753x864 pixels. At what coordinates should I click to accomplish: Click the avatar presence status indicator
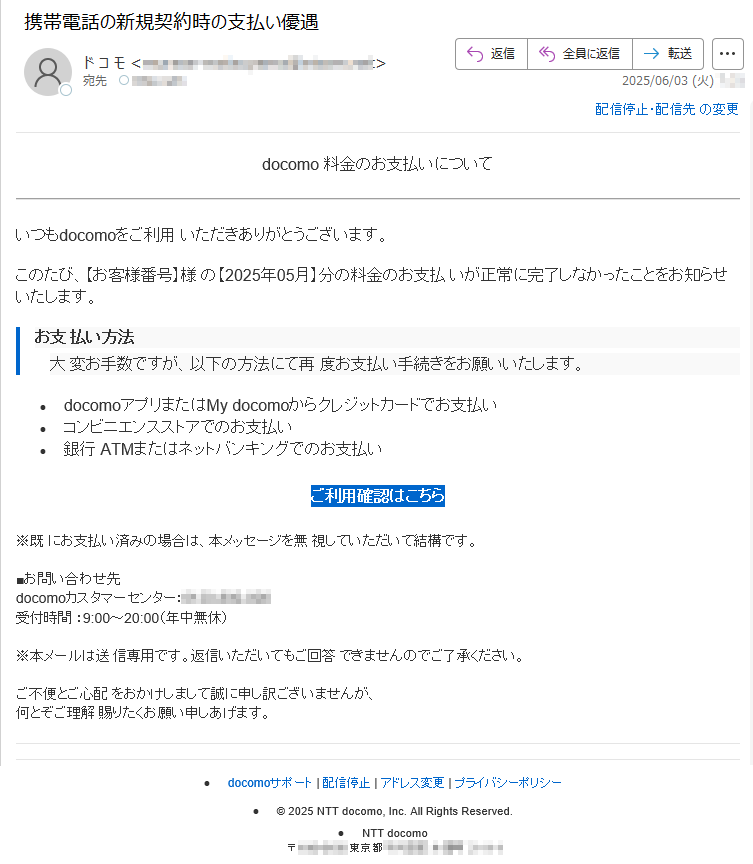click(x=66, y=90)
